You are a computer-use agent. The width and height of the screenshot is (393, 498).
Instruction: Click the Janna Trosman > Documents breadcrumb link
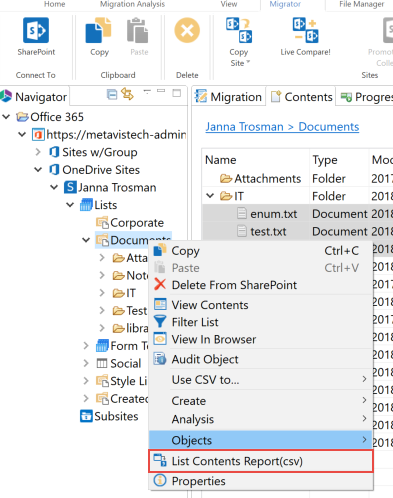[282, 127]
